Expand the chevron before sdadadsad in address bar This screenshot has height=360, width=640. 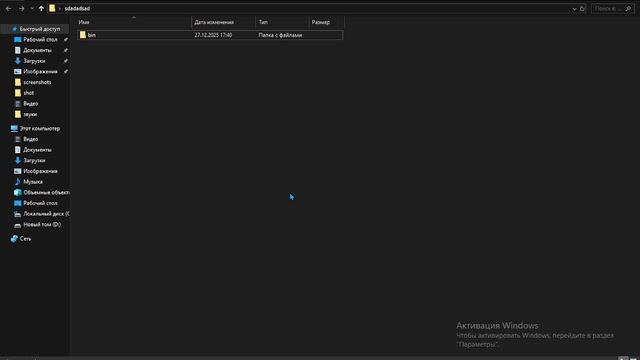pos(60,8)
